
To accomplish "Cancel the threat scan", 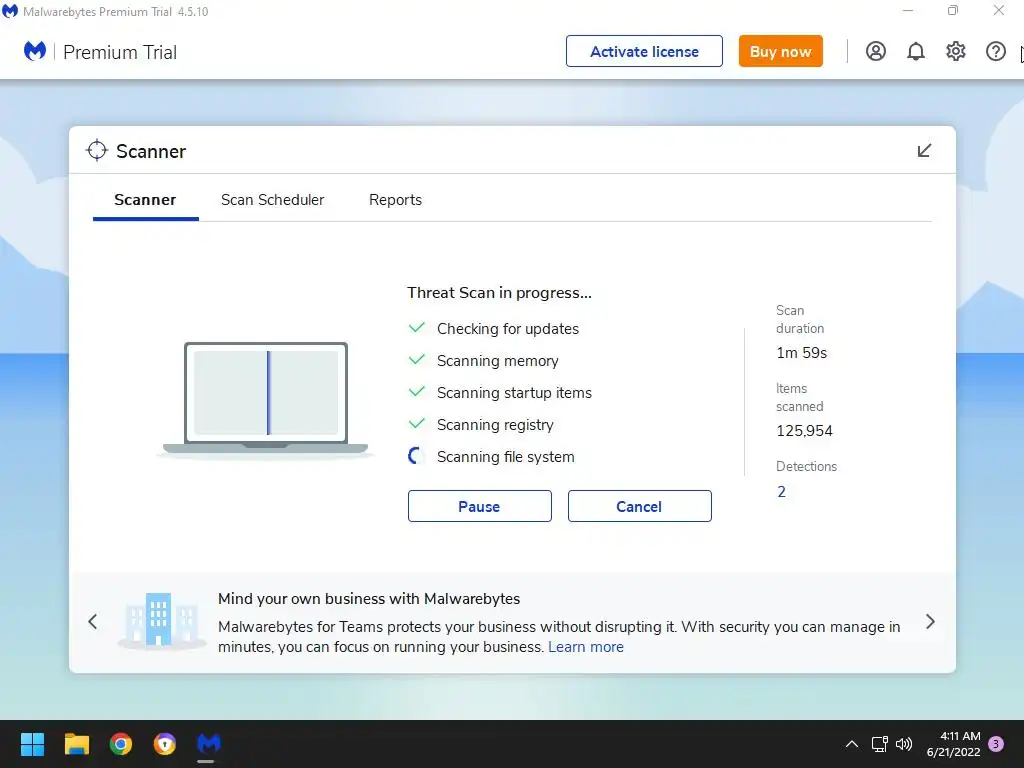I will pos(639,506).
